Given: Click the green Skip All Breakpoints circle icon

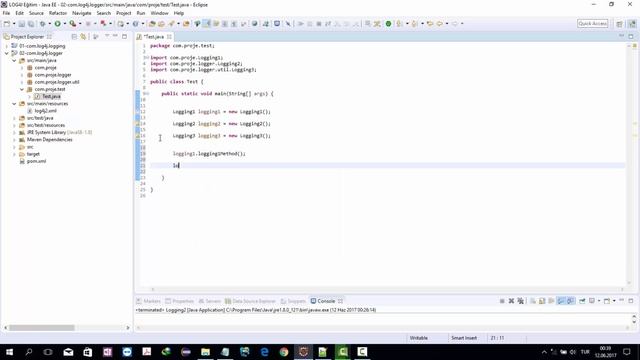Looking at the screenshot, I should [388, 24].
